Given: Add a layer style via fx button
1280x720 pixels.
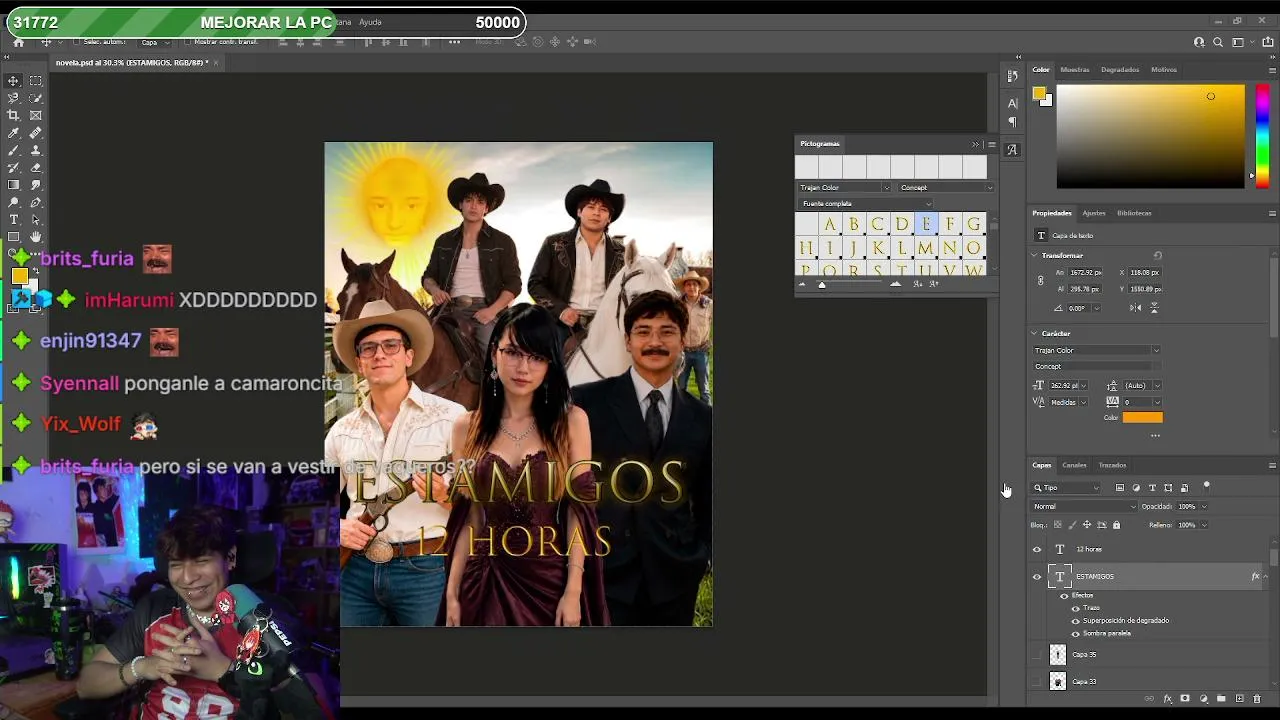Looking at the screenshot, I should (1167, 699).
